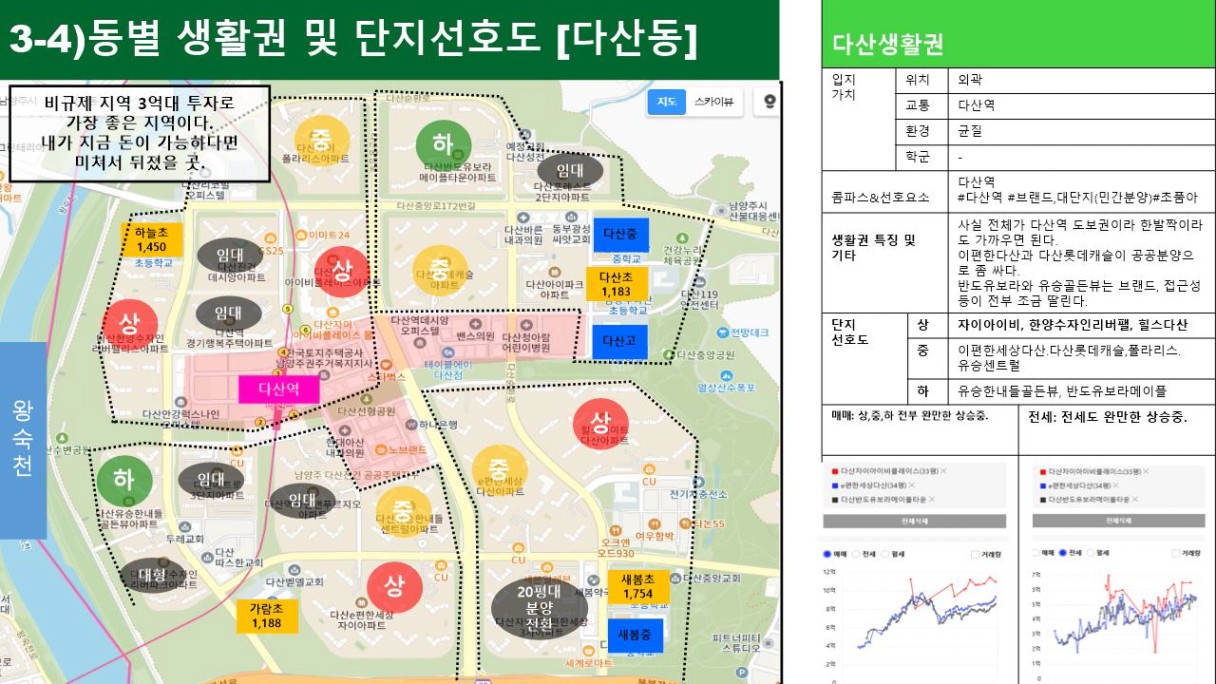Remove 다산자이아이비플레이스 from the right chart
The height and width of the screenshot is (684, 1216).
pos(1146,471)
